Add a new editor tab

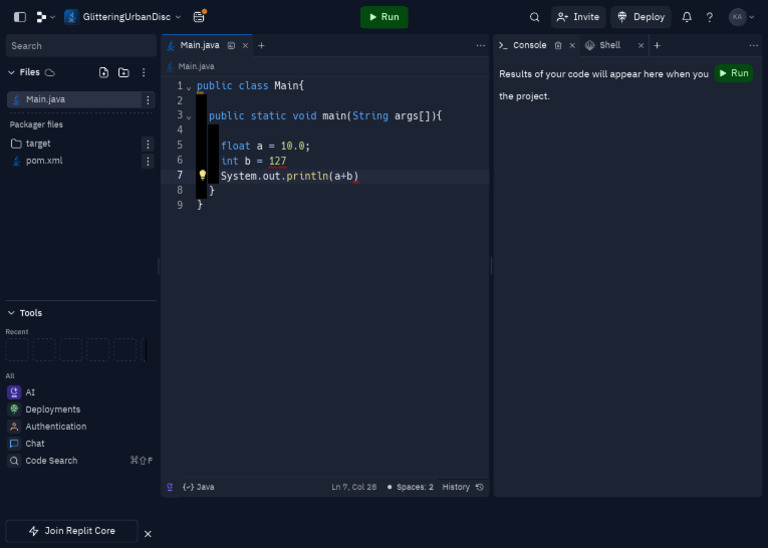coord(262,46)
